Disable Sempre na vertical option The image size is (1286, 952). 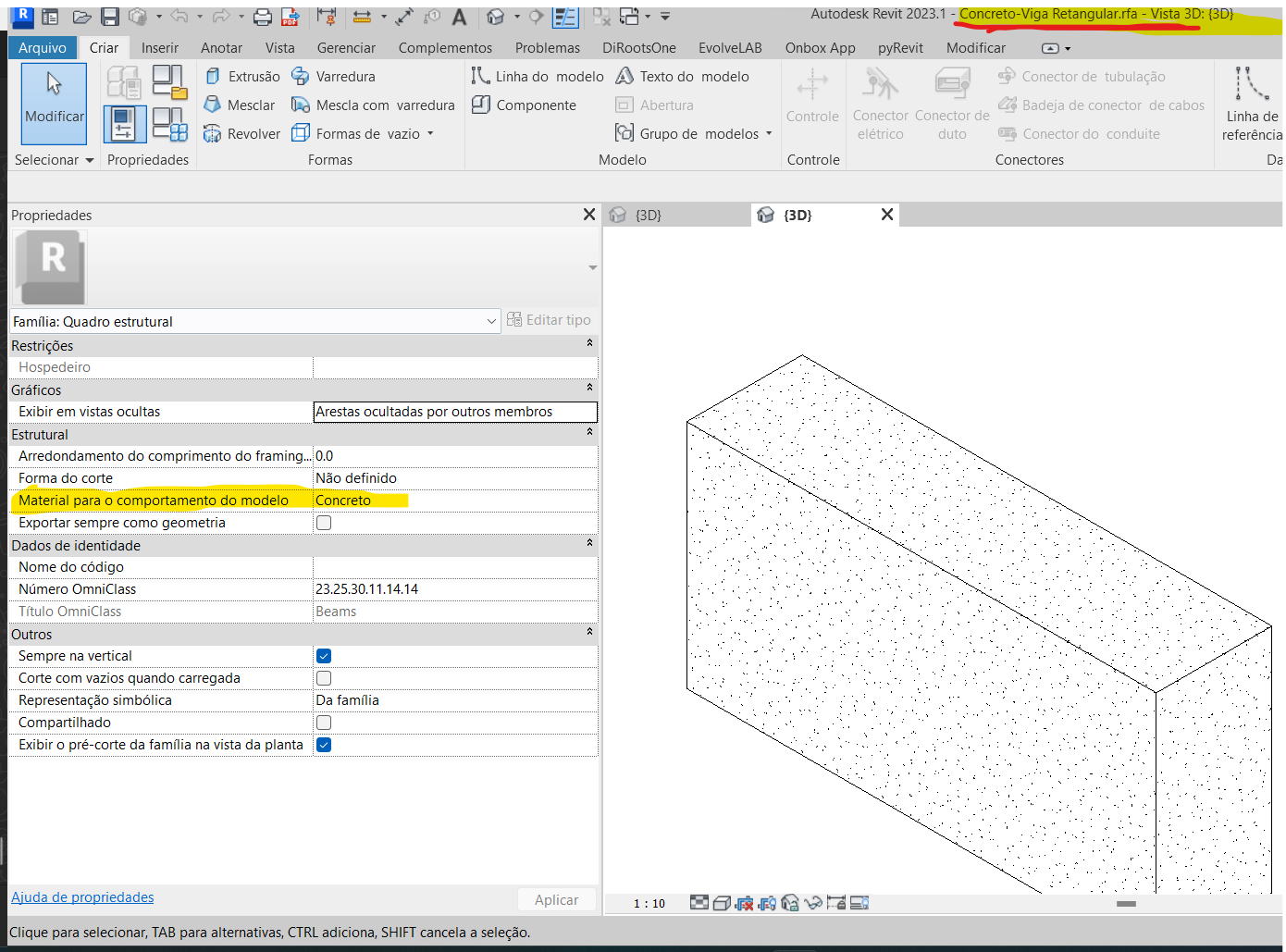click(323, 655)
